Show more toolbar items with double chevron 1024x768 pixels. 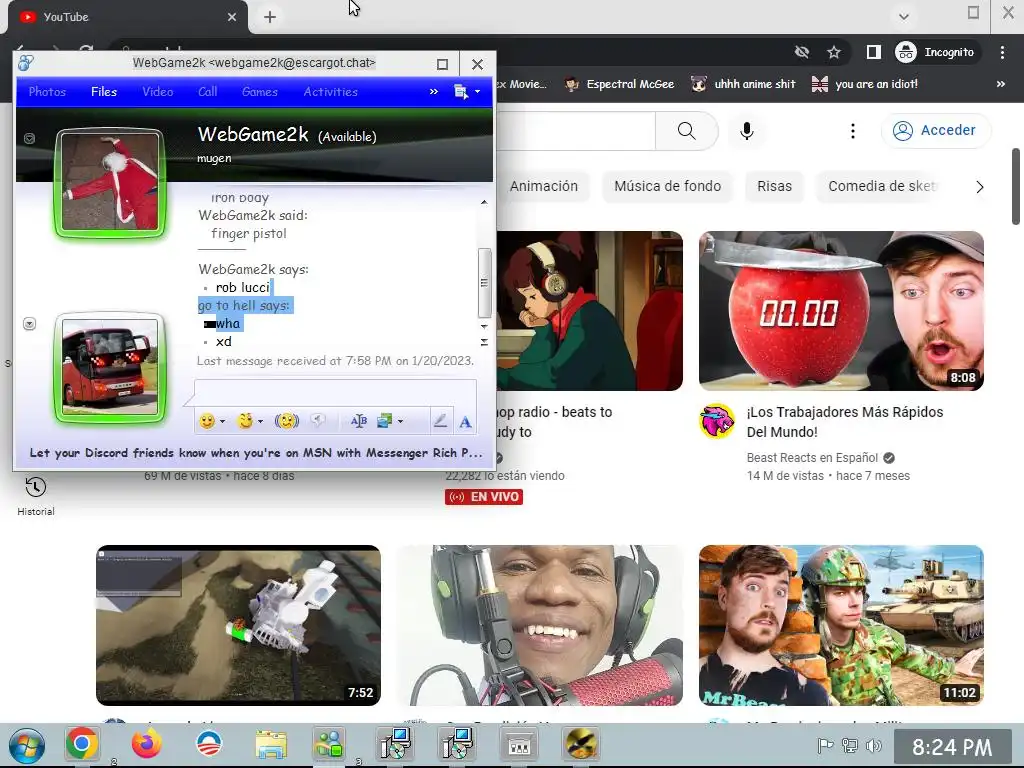pyautogui.click(x=434, y=92)
